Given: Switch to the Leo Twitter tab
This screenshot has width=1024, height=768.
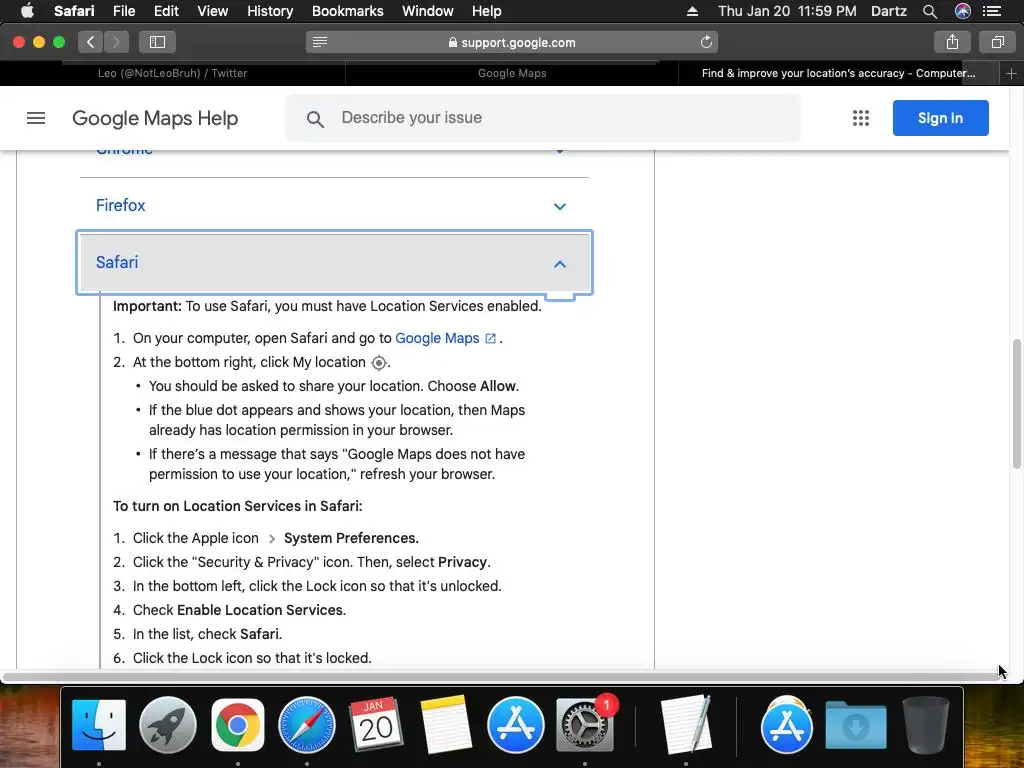Looking at the screenshot, I should (172, 74).
